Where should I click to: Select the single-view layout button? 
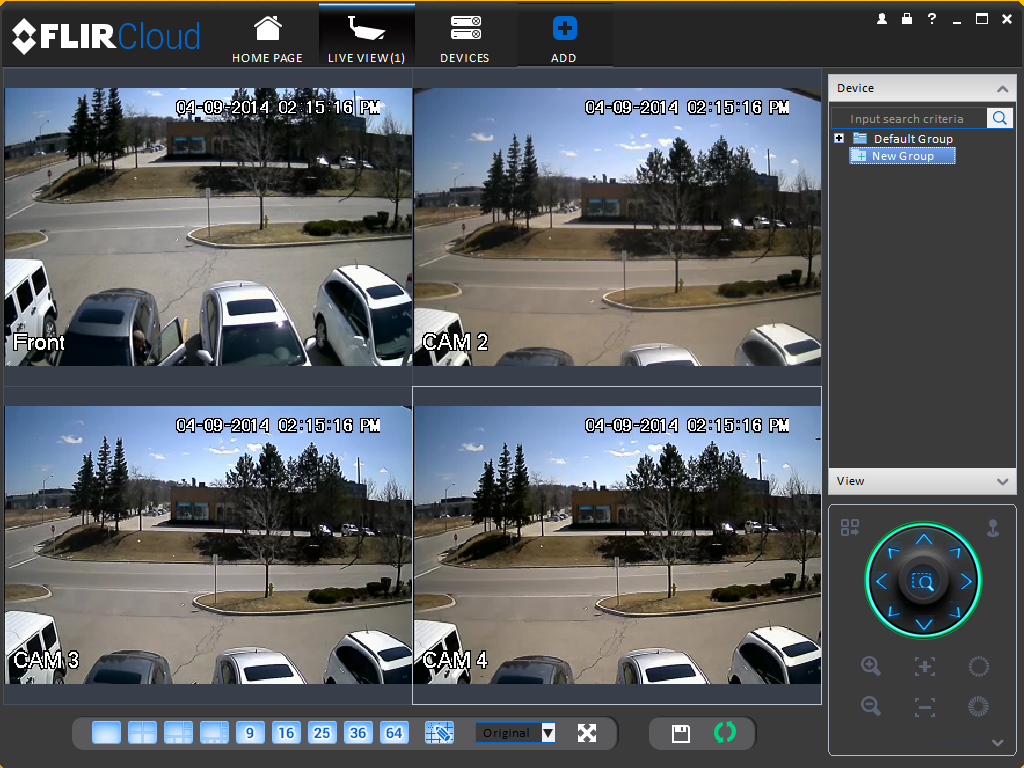click(106, 733)
